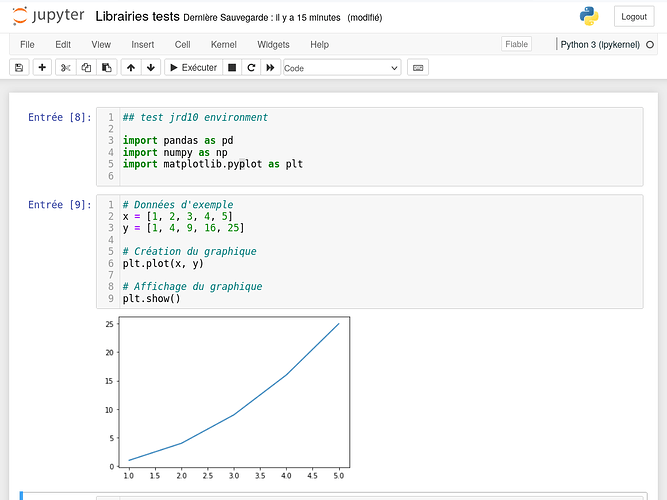This screenshot has width=667, height=500.
Task: Click the 'import matplotlib.pyplot as plt' line
Action: pos(213,164)
